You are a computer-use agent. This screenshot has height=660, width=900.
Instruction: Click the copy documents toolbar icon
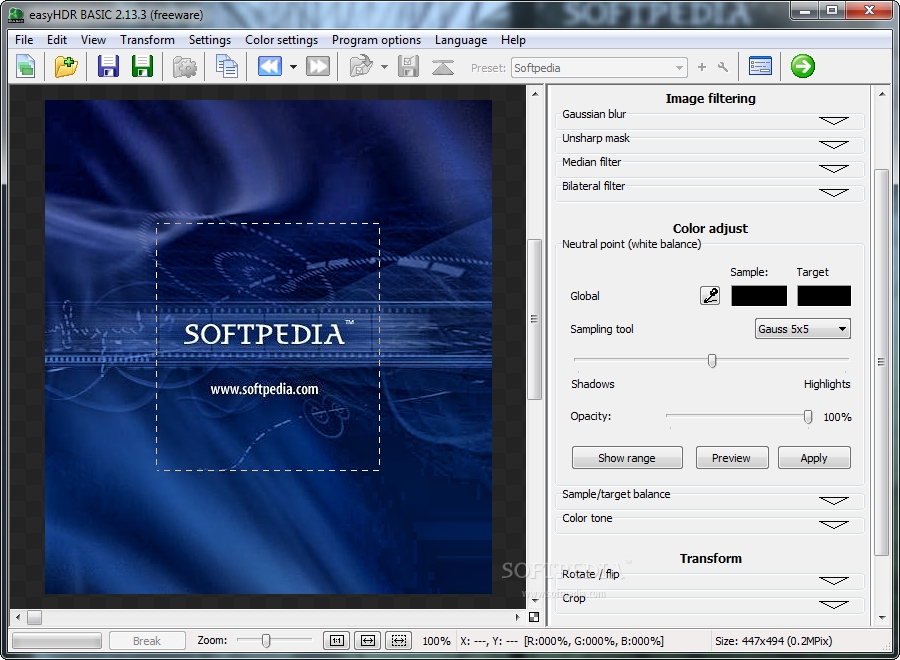click(227, 67)
